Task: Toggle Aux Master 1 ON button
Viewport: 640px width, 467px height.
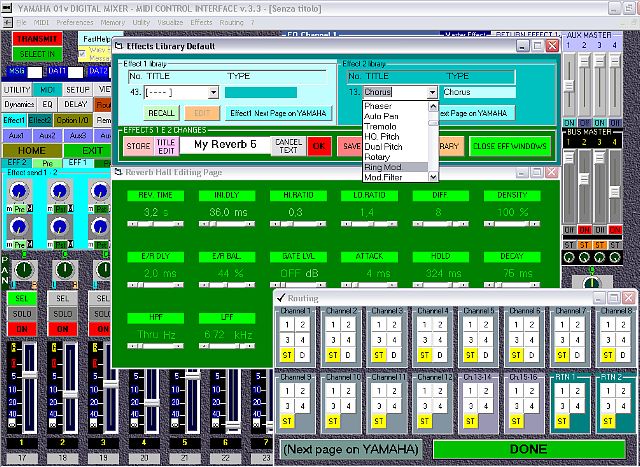Action: click(x=569, y=122)
